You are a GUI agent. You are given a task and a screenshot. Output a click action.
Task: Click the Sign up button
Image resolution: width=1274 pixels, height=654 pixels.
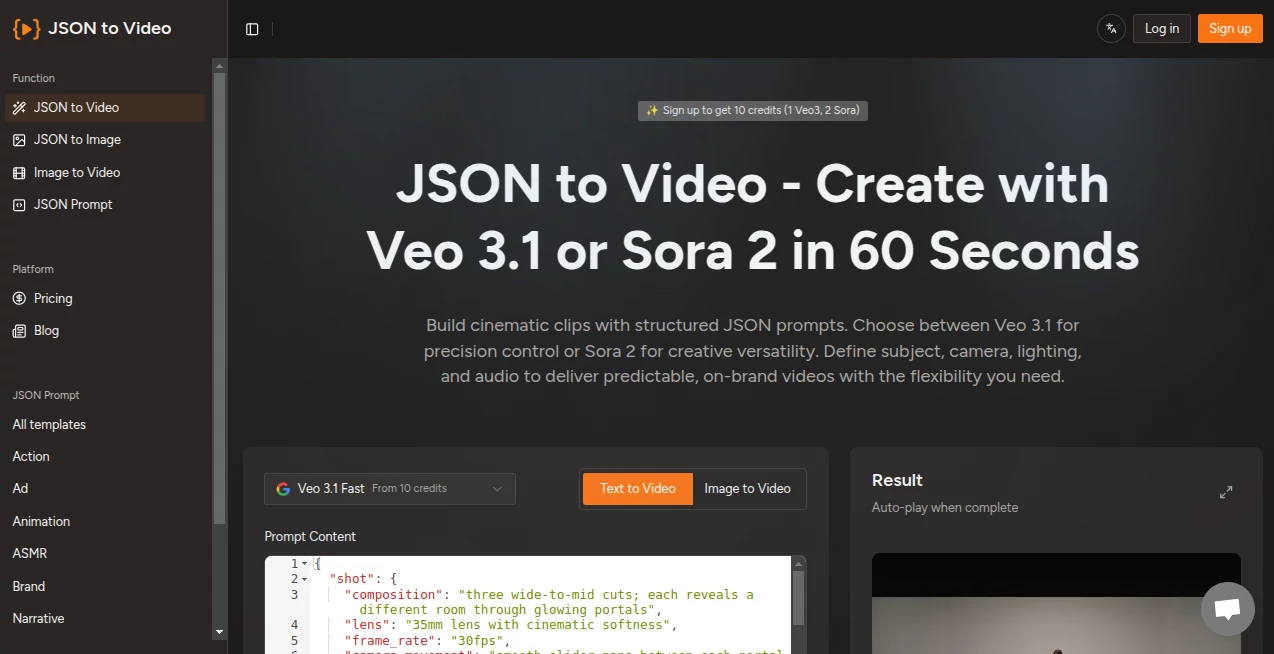click(x=1229, y=28)
